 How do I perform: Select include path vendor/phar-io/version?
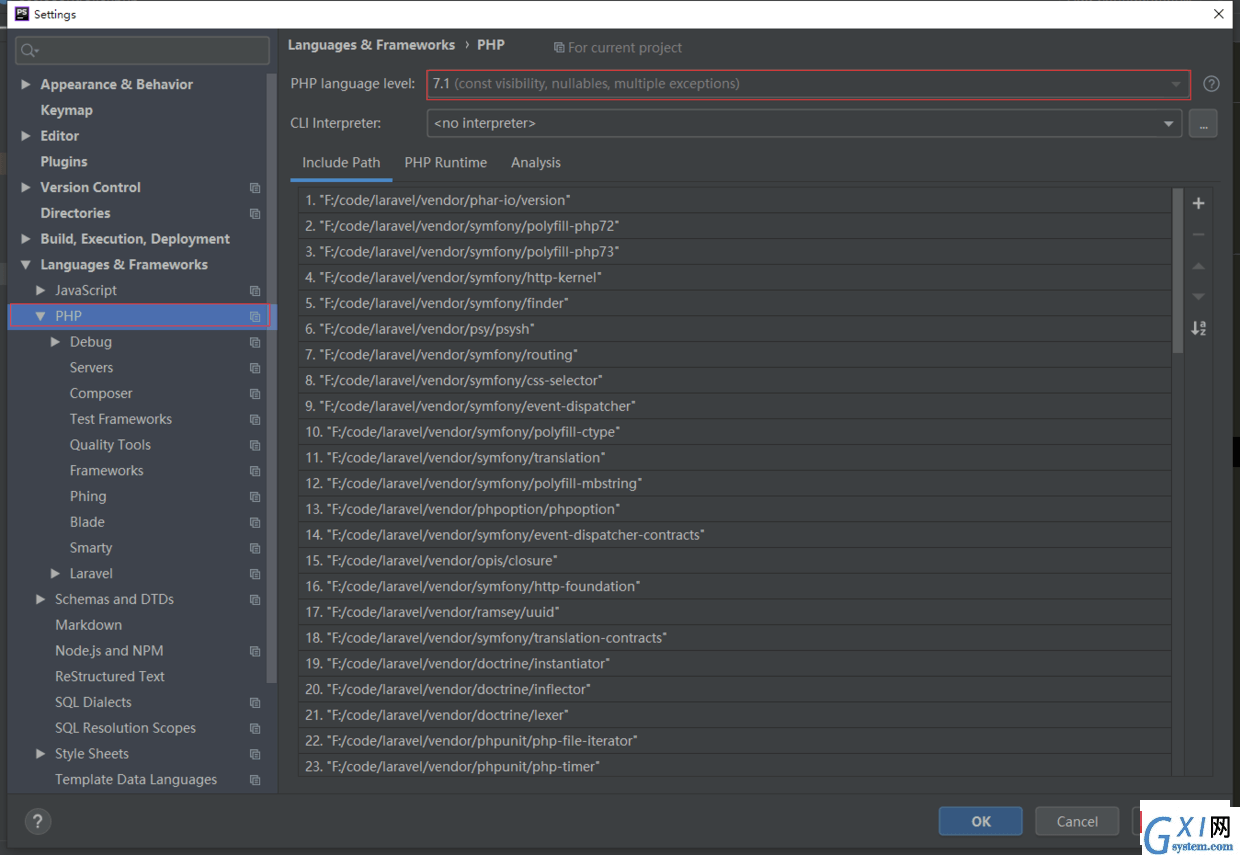pos(735,201)
